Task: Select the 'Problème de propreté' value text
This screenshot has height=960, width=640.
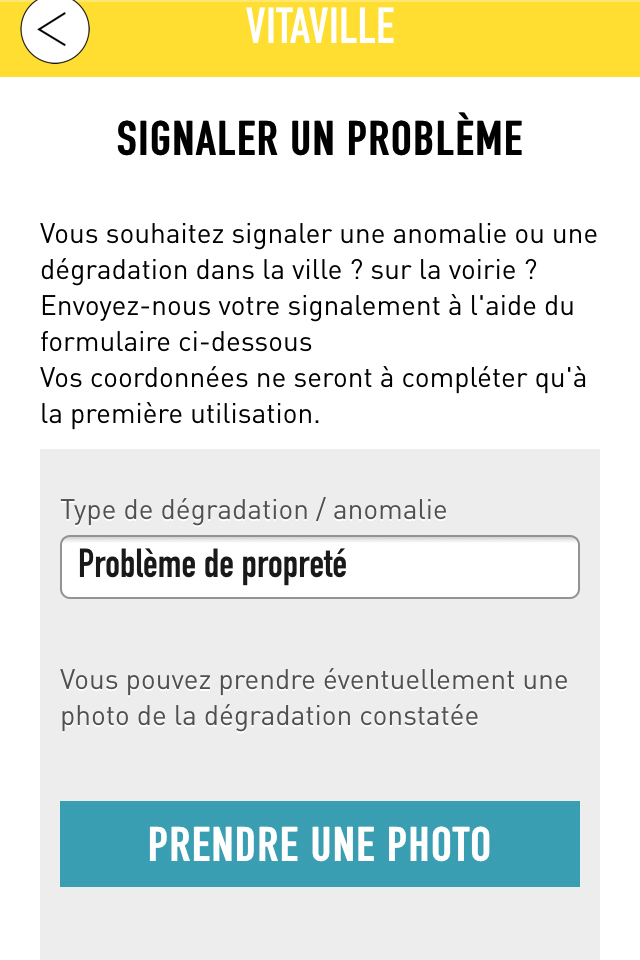Action: pyautogui.click(x=213, y=564)
